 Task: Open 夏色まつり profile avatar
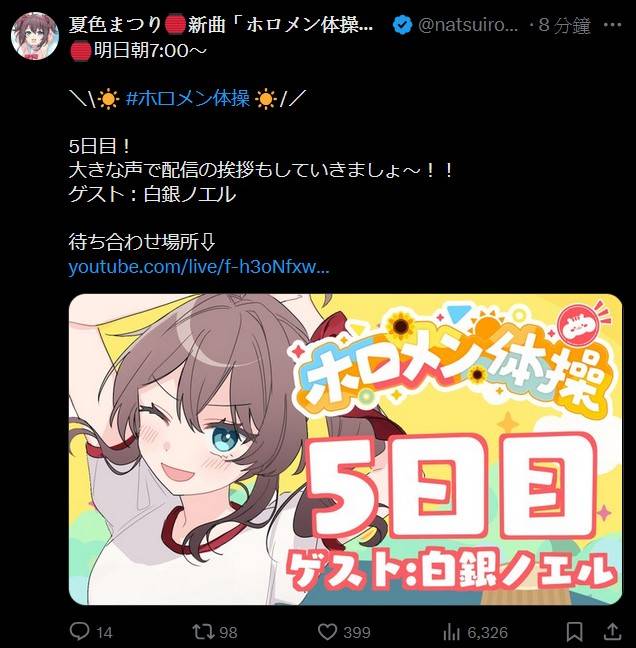tap(35, 36)
